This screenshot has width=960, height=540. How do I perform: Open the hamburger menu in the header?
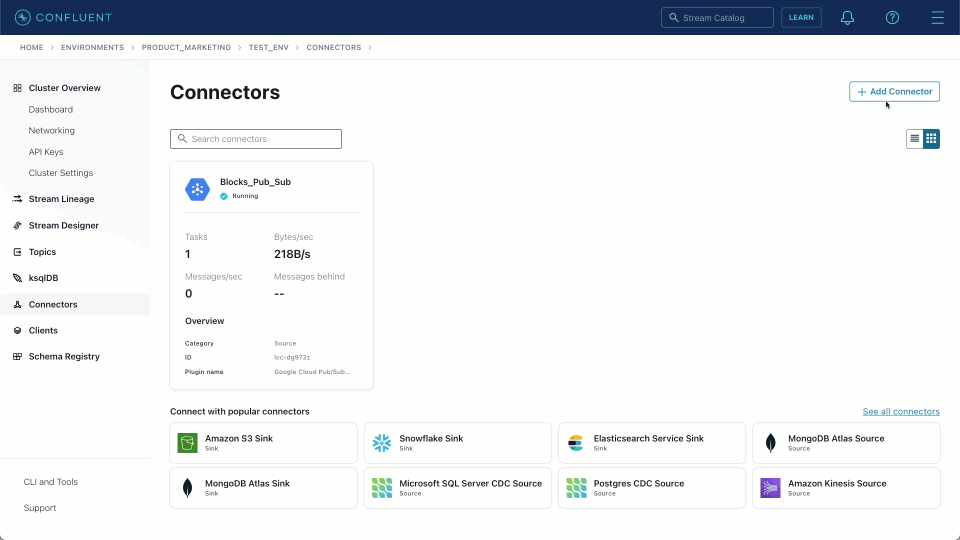pyautogui.click(x=937, y=18)
